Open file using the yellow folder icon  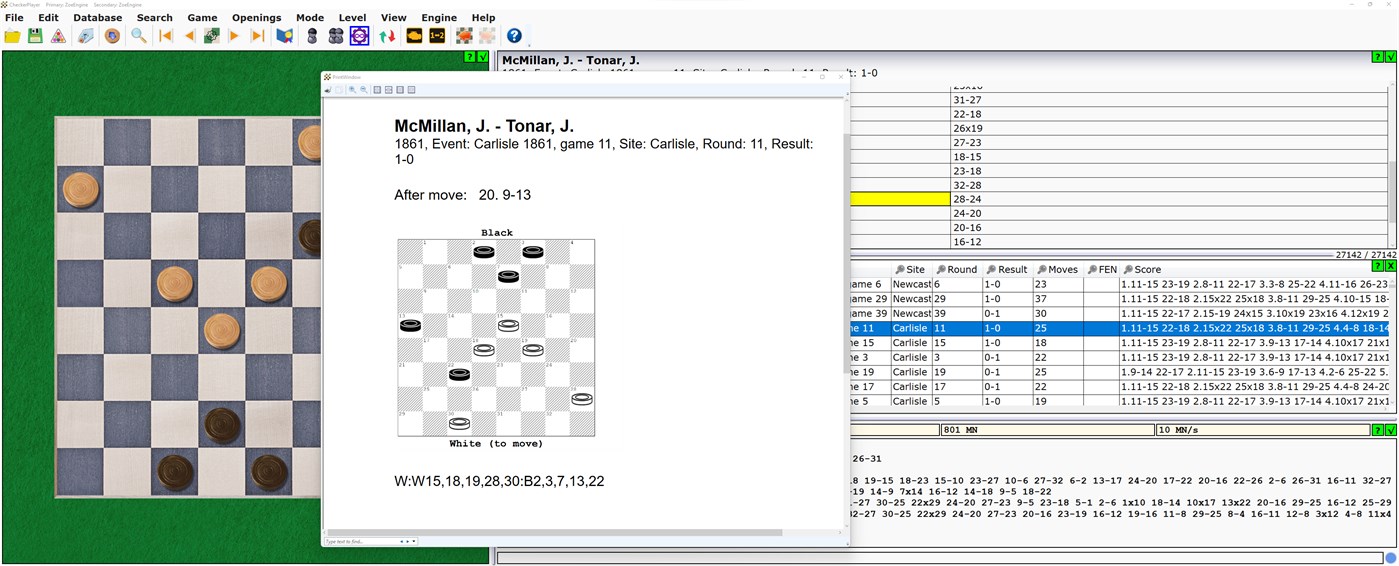click(12, 36)
